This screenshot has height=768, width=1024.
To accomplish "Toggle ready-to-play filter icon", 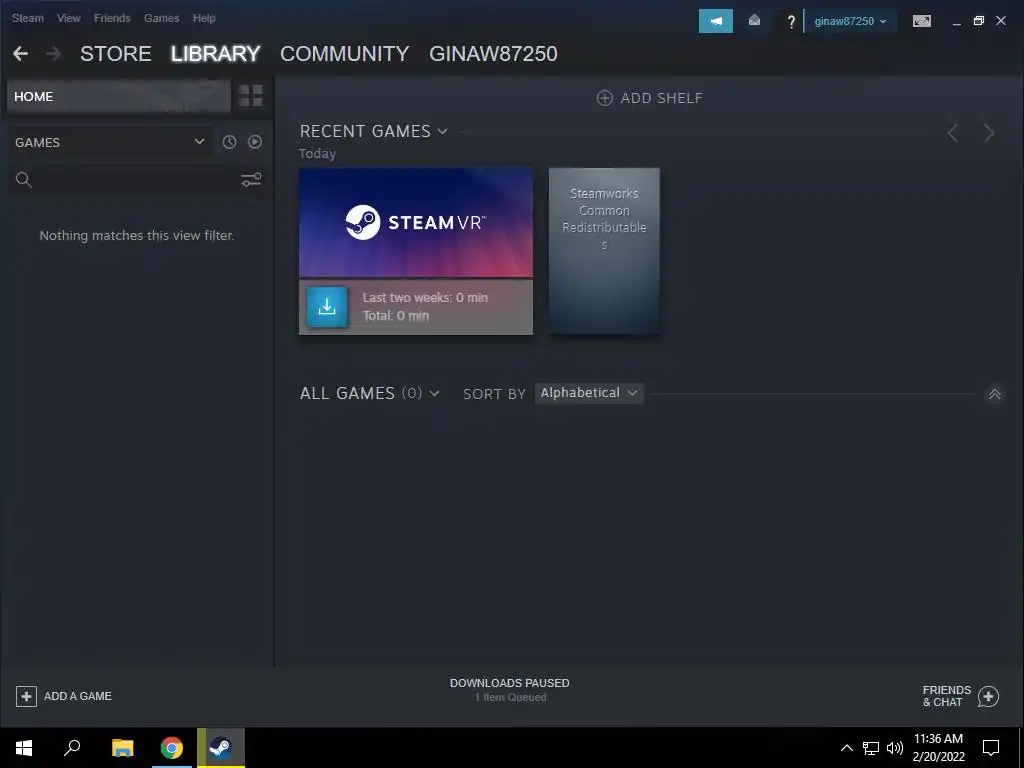I will pyautogui.click(x=255, y=142).
